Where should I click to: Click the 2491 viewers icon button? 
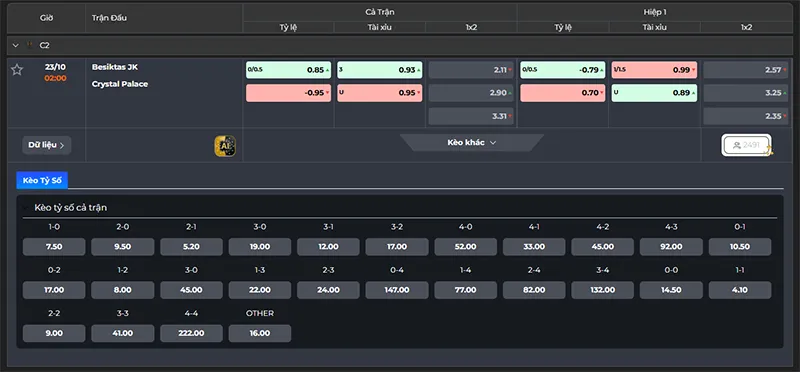[746, 145]
